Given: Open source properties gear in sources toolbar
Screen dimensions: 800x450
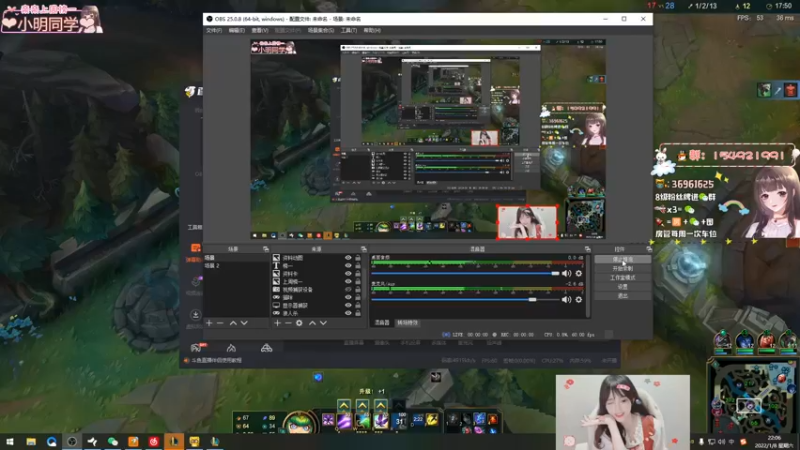Looking at the screenshot, I should [299, 323].
